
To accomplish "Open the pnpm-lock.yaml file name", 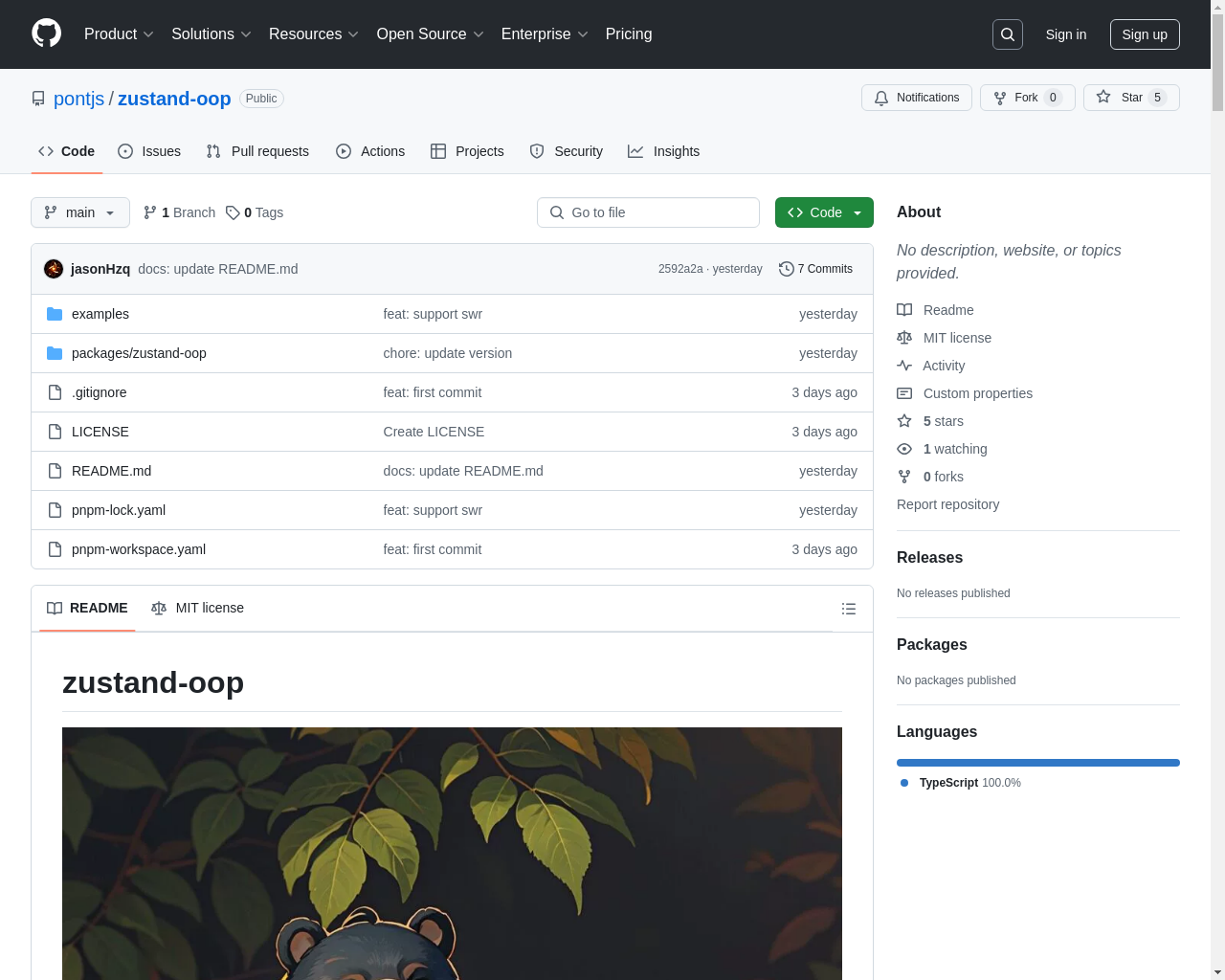I will point(119,510).
